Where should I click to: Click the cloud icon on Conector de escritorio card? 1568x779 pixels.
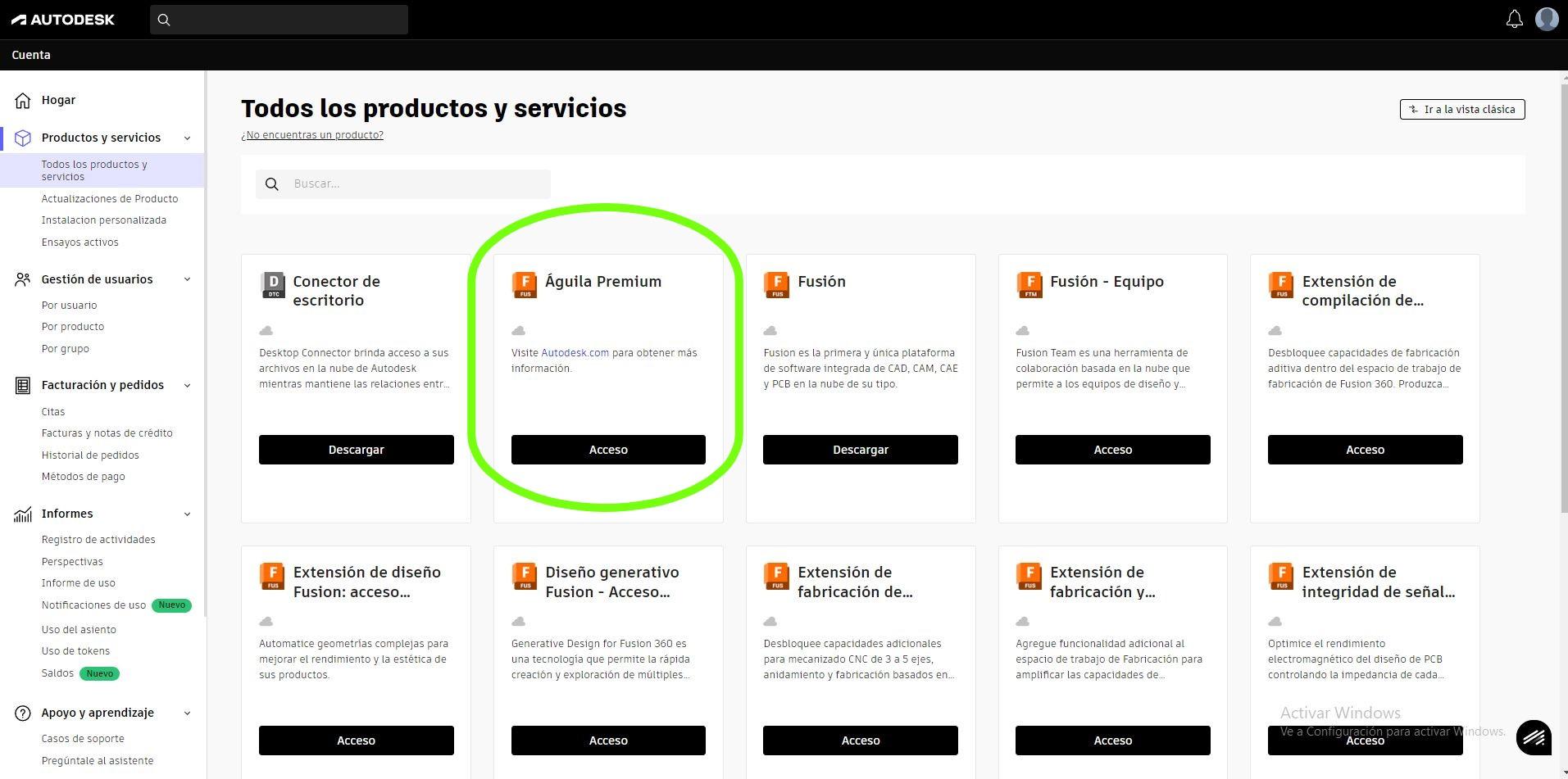[266, 331]
